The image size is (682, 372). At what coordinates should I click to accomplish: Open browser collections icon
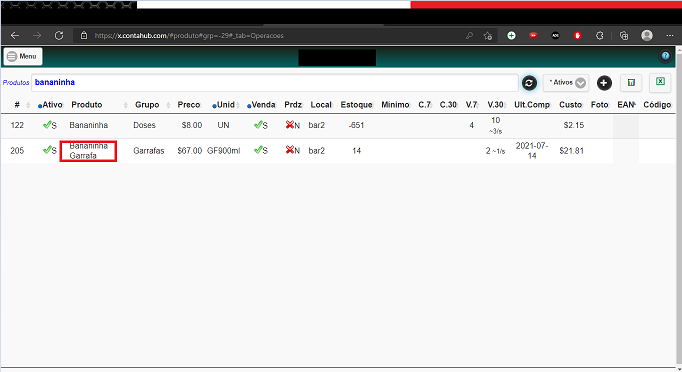[x=624, y=36]
